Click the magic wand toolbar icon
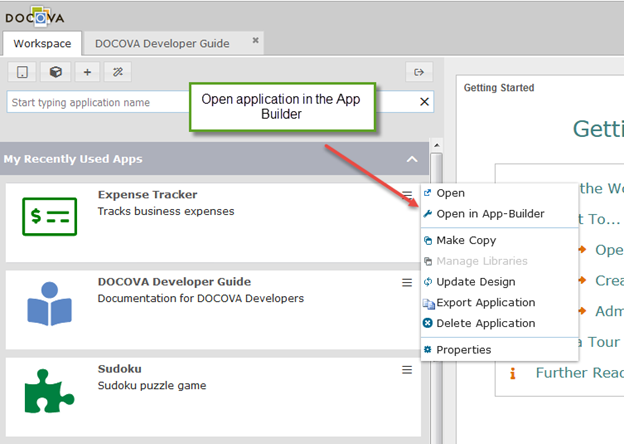 117,72
